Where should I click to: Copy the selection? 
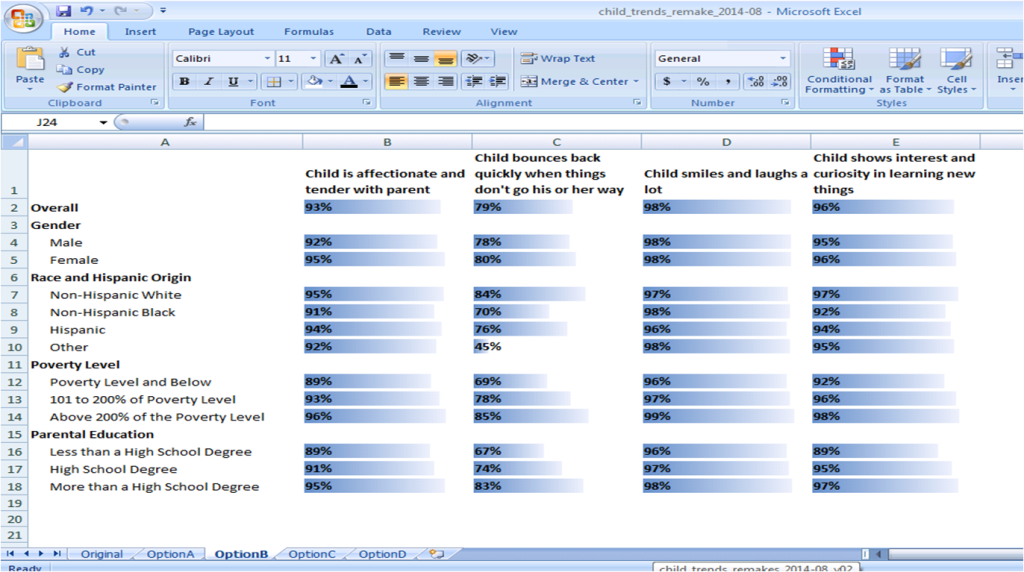click(x=80, y=70)
